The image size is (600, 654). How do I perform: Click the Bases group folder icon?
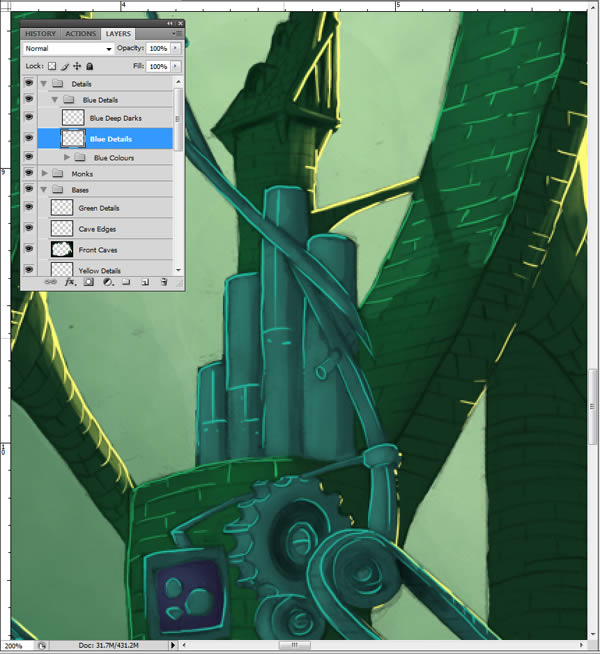(x=58, y=190)
